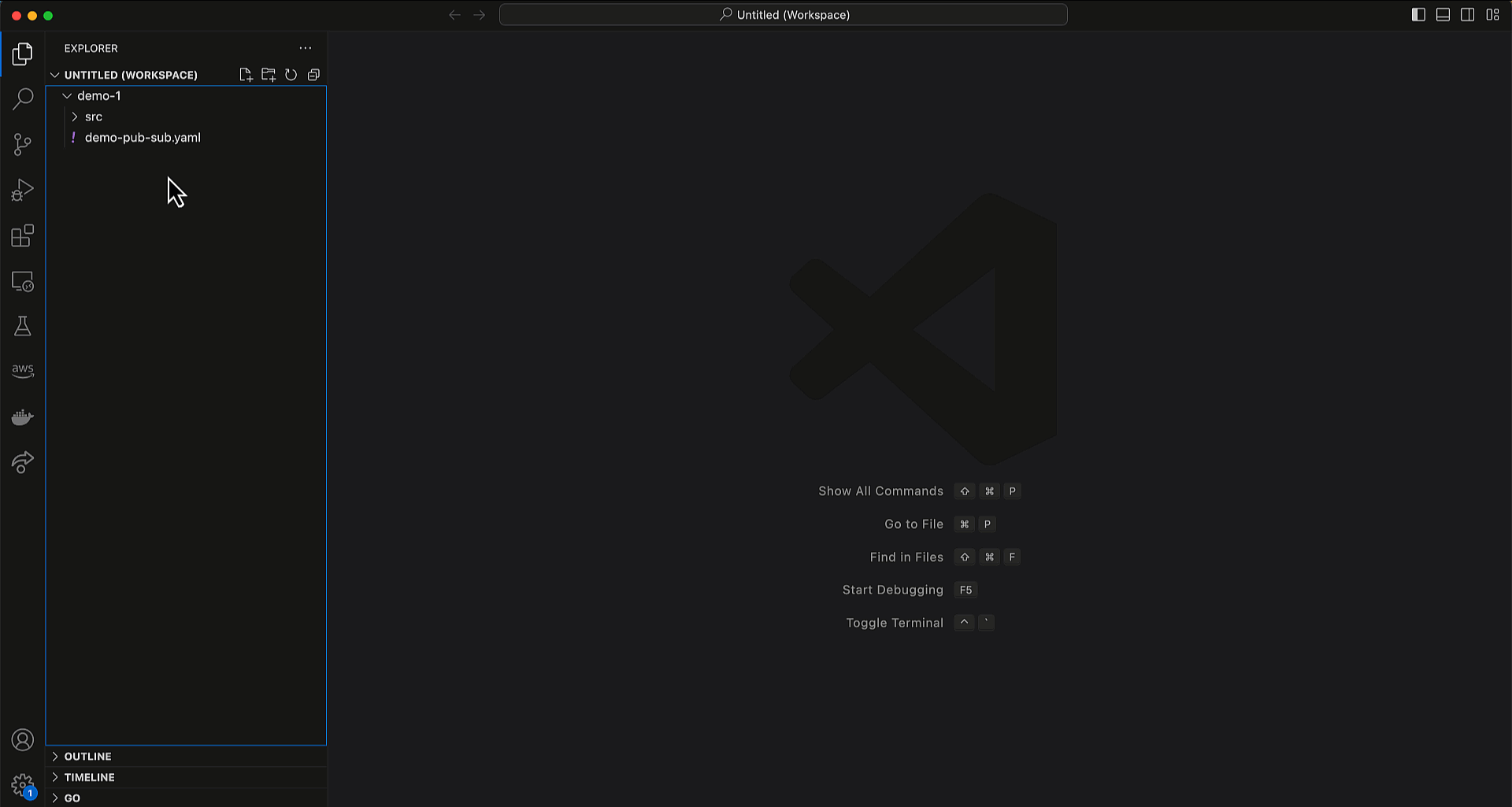Collapse all folders in Explorer

[313, 75]
